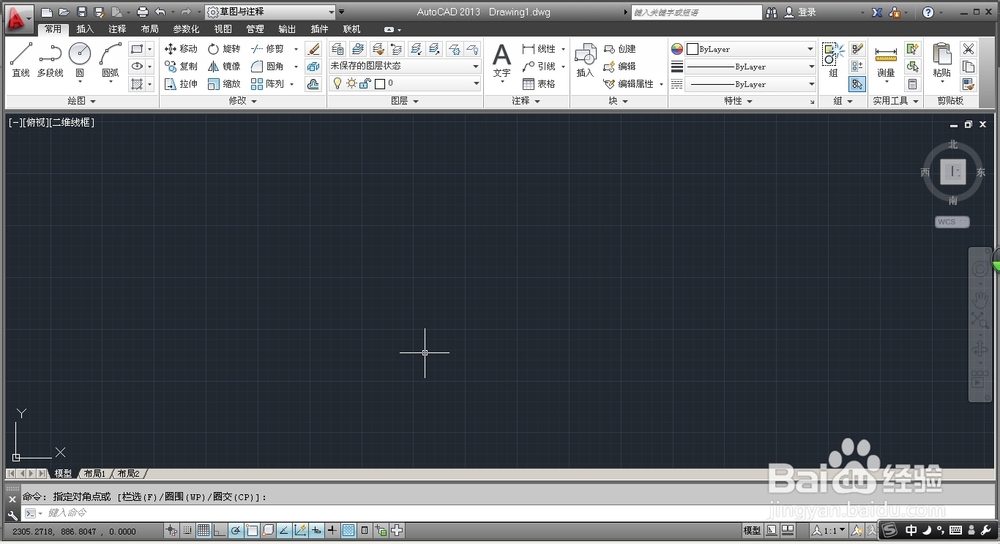Screen dimensions: 1000x544
Task: Click the 复制 (Copy) modify tool
Action: point(181,66)
